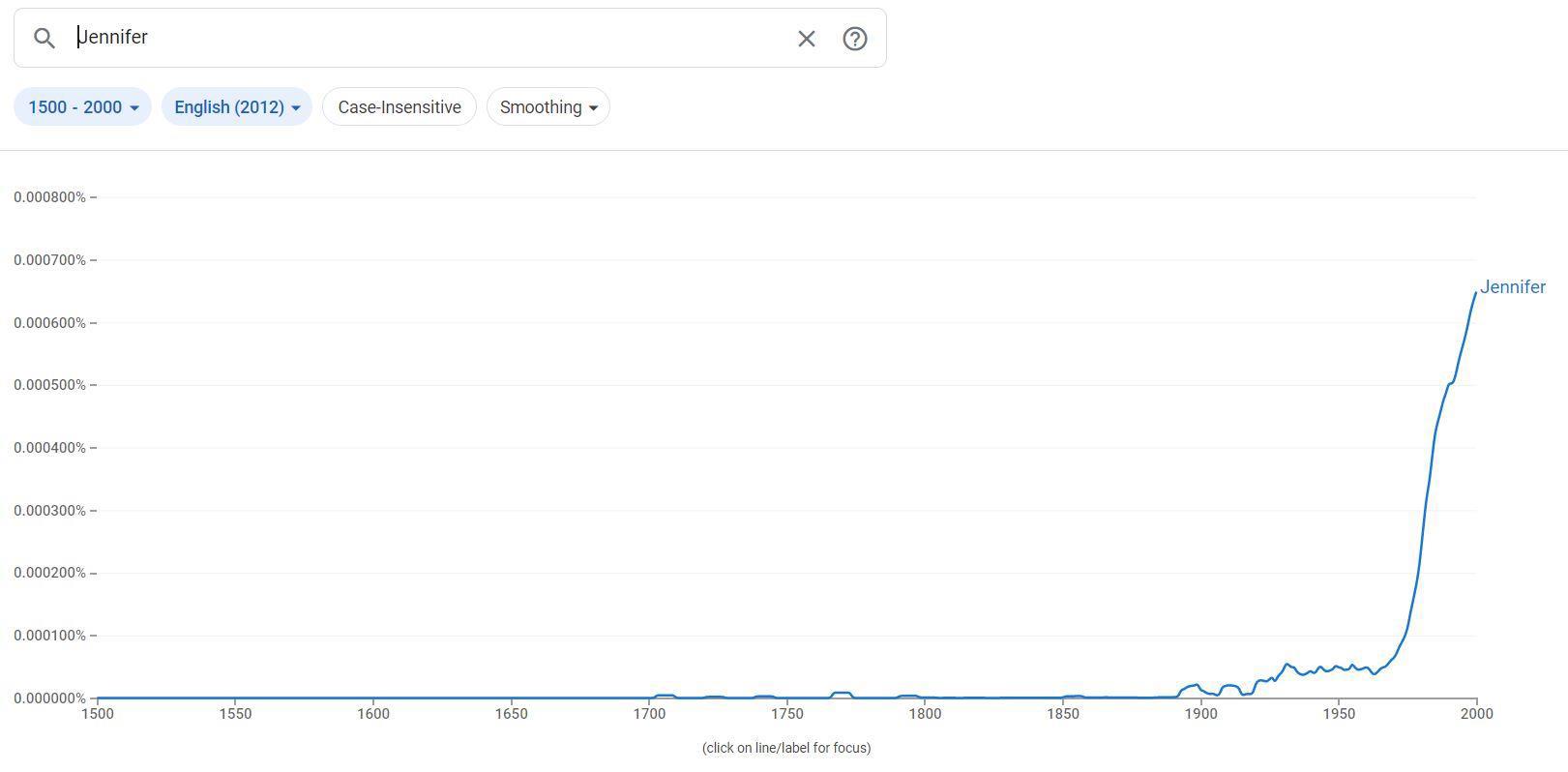Viewport: 1568px width, 772px height.
Task: Click the 1950 x-axis year label
Action: click(x=1339, y=714)
